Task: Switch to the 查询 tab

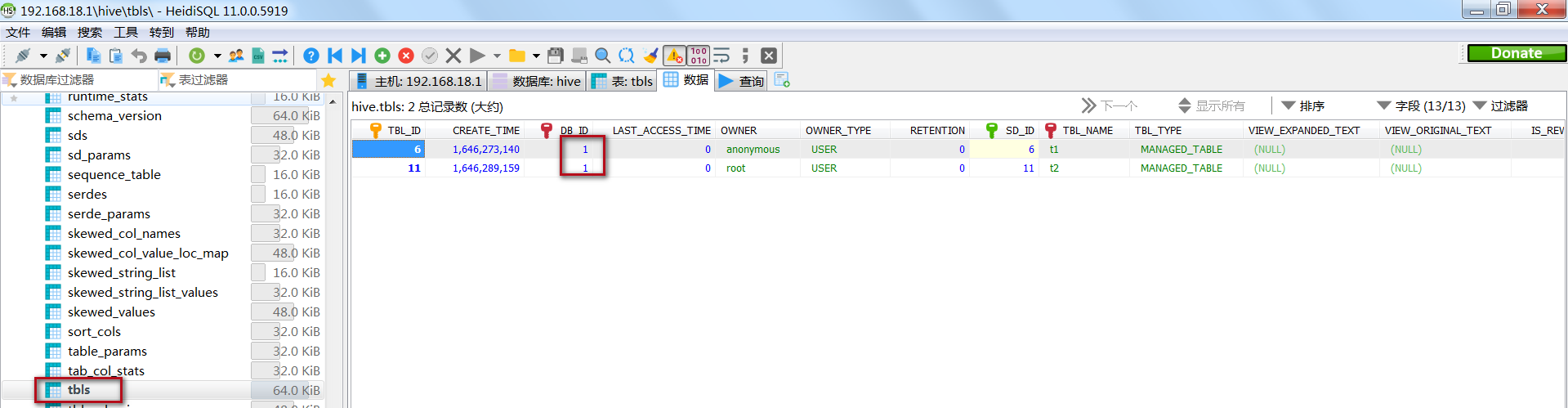Action: pos(742,81)
